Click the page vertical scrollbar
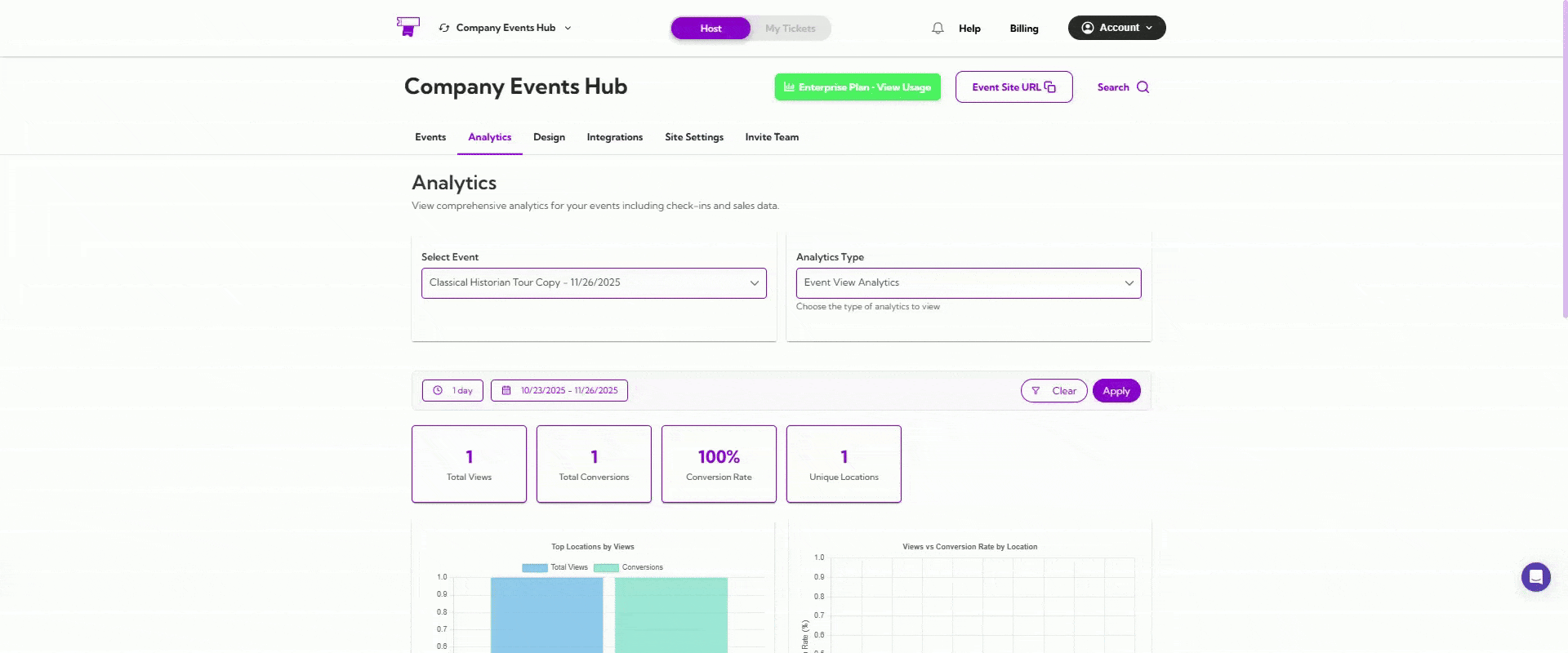 [1565, 159]
